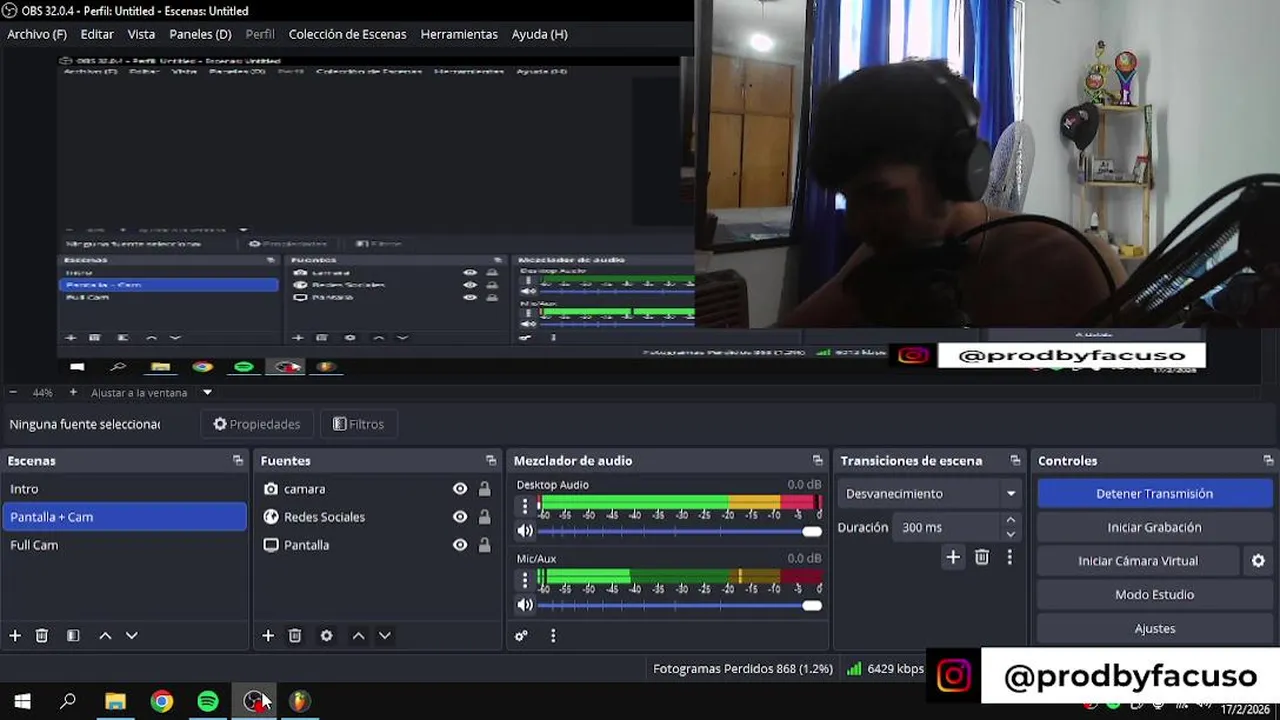This screenshot has width=1280, height=720.
Task: Open source properties gear in Fuentes toolbar
Action: 326,635
